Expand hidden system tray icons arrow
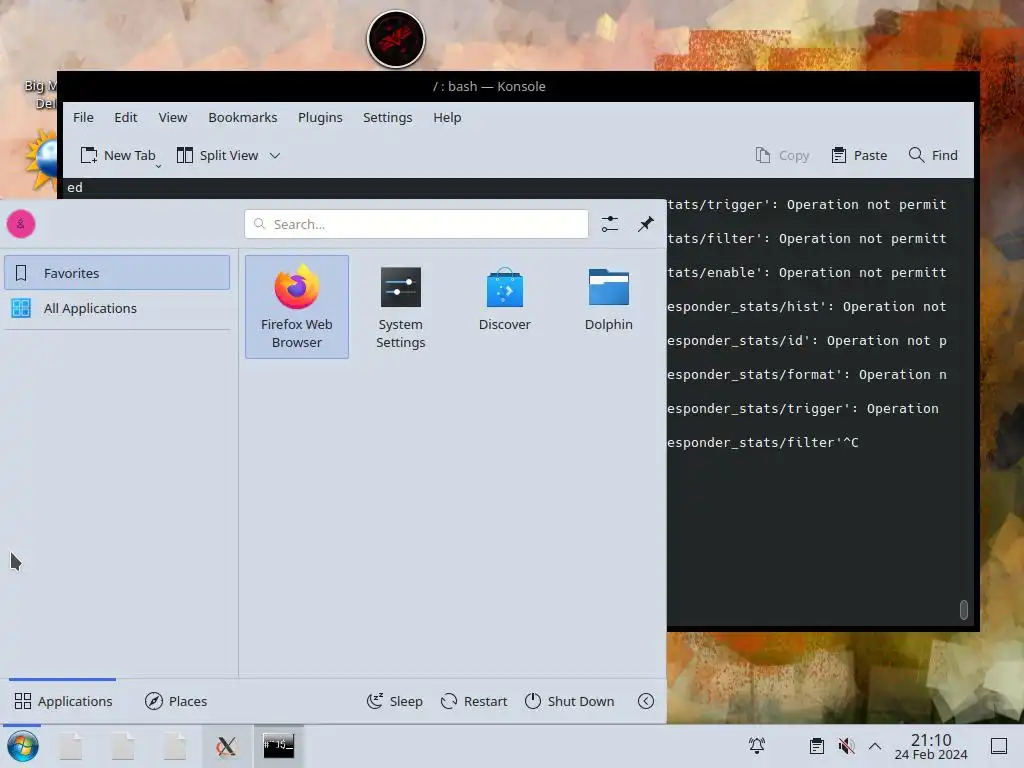The height and width of the screenshot is (768, 1024). (x=875, y=746)
